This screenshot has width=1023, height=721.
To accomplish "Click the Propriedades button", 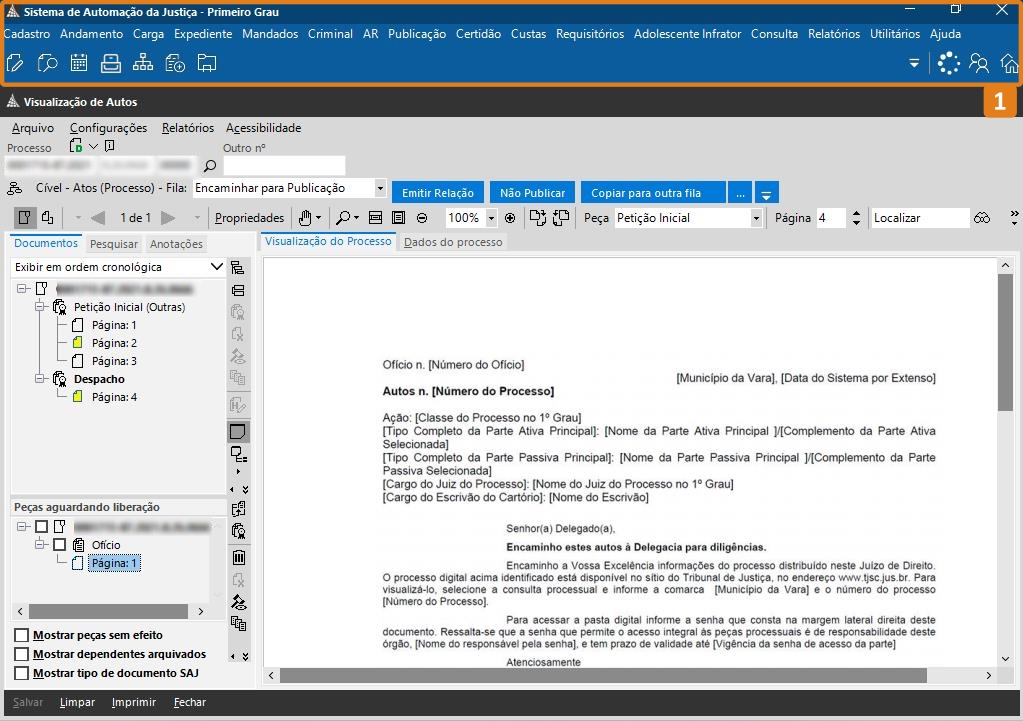I will point(249,218).
